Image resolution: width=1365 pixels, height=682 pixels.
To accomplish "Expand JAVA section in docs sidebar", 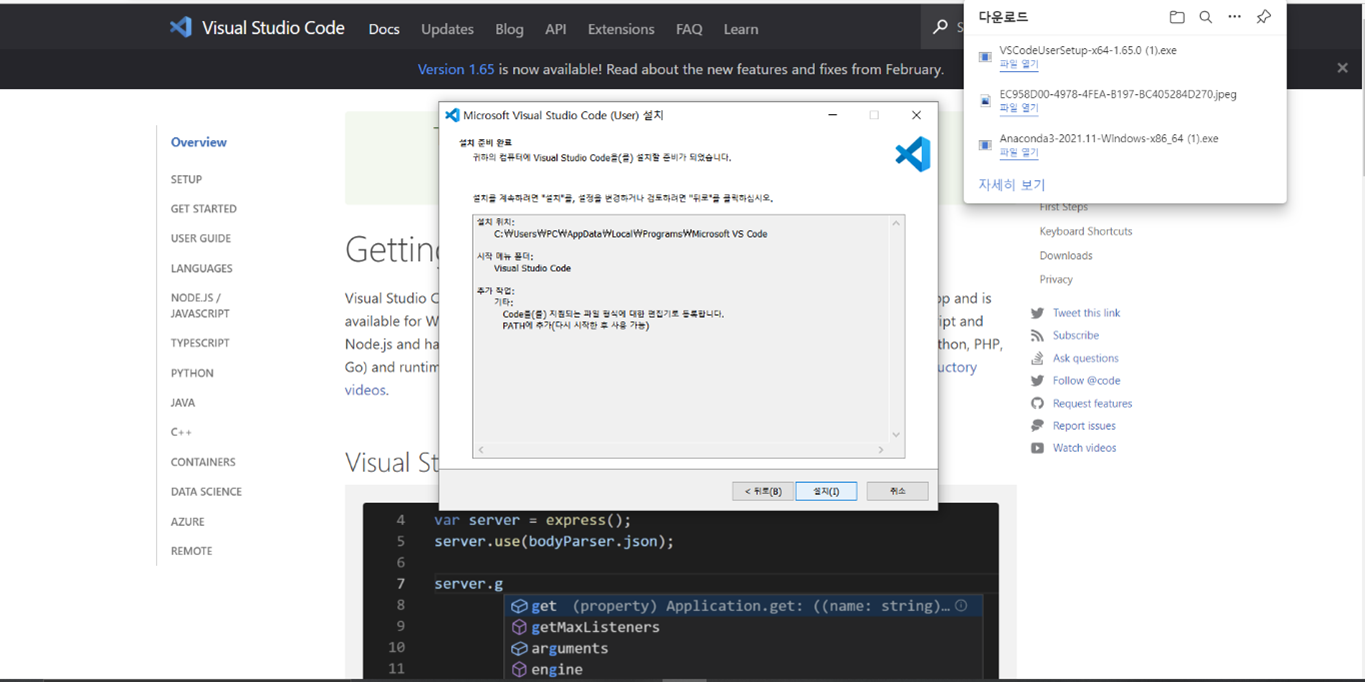I will pos(183,402).
